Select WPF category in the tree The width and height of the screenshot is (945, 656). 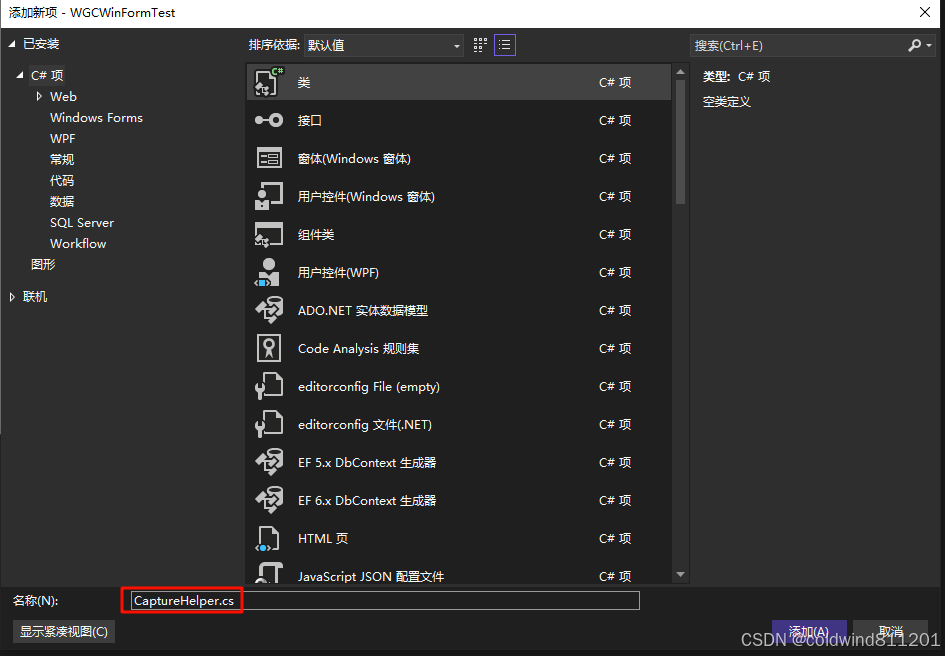click(x=63, y=139)
